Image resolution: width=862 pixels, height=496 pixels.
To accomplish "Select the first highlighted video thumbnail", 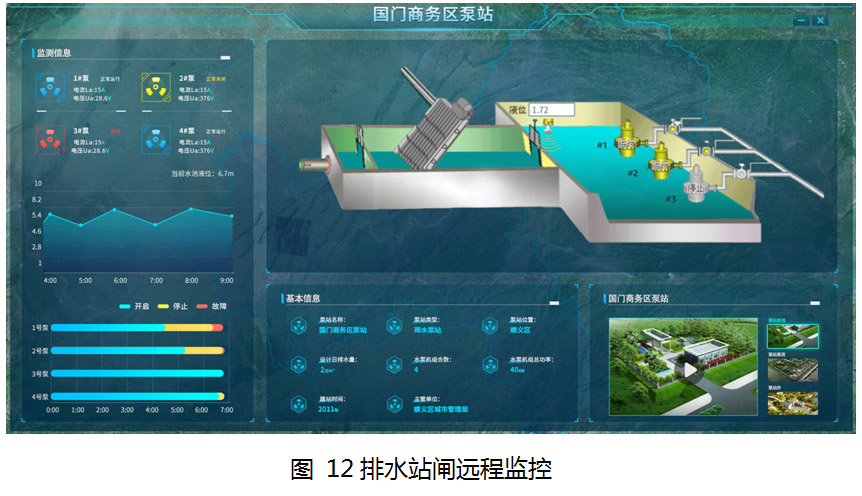I will point(792,335).
